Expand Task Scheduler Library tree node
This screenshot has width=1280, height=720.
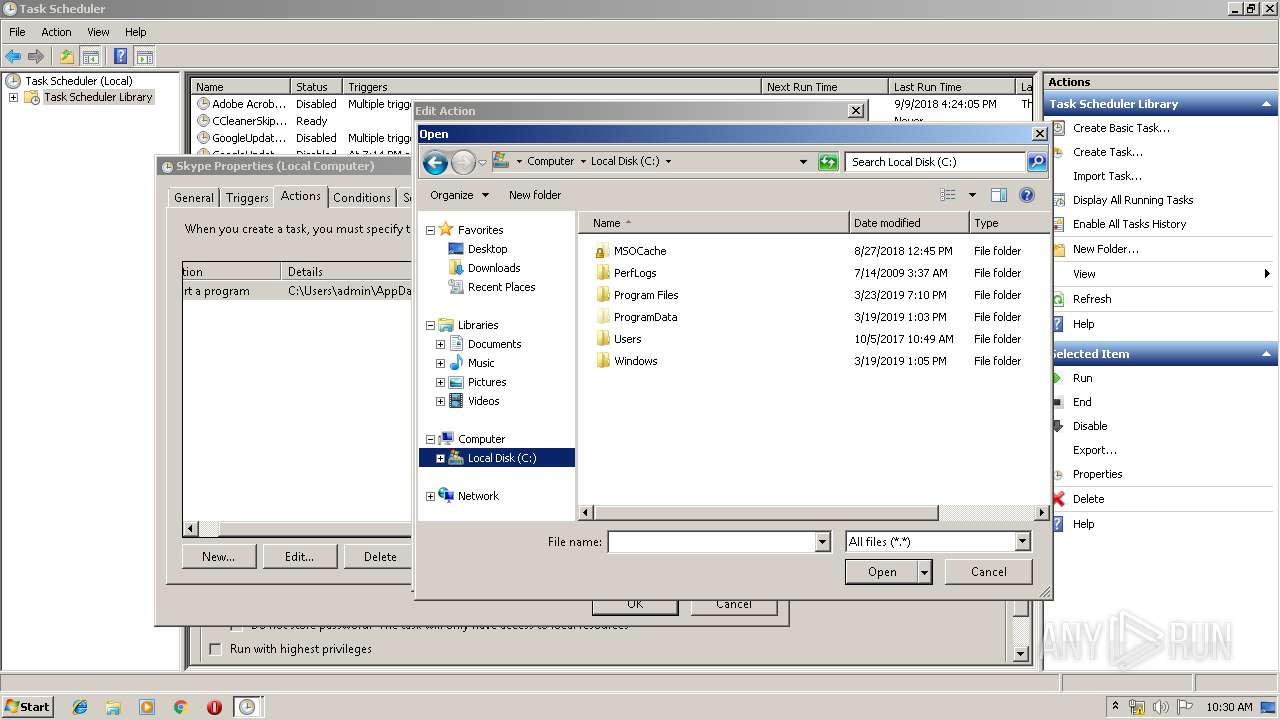[13, 98]
